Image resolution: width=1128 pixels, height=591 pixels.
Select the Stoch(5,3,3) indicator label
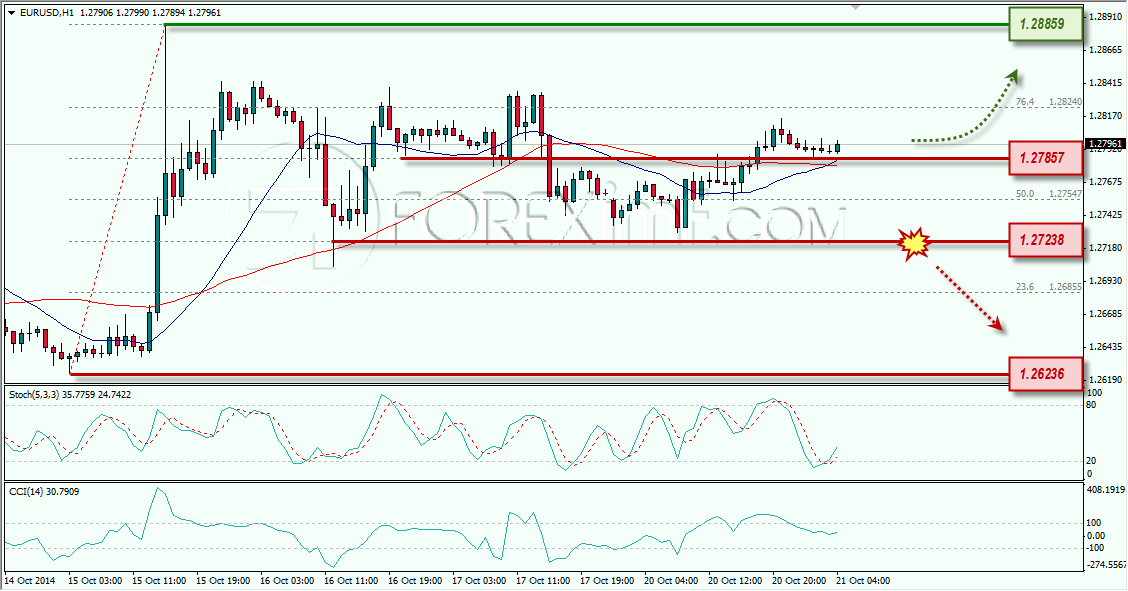click(x=34, y=395)
